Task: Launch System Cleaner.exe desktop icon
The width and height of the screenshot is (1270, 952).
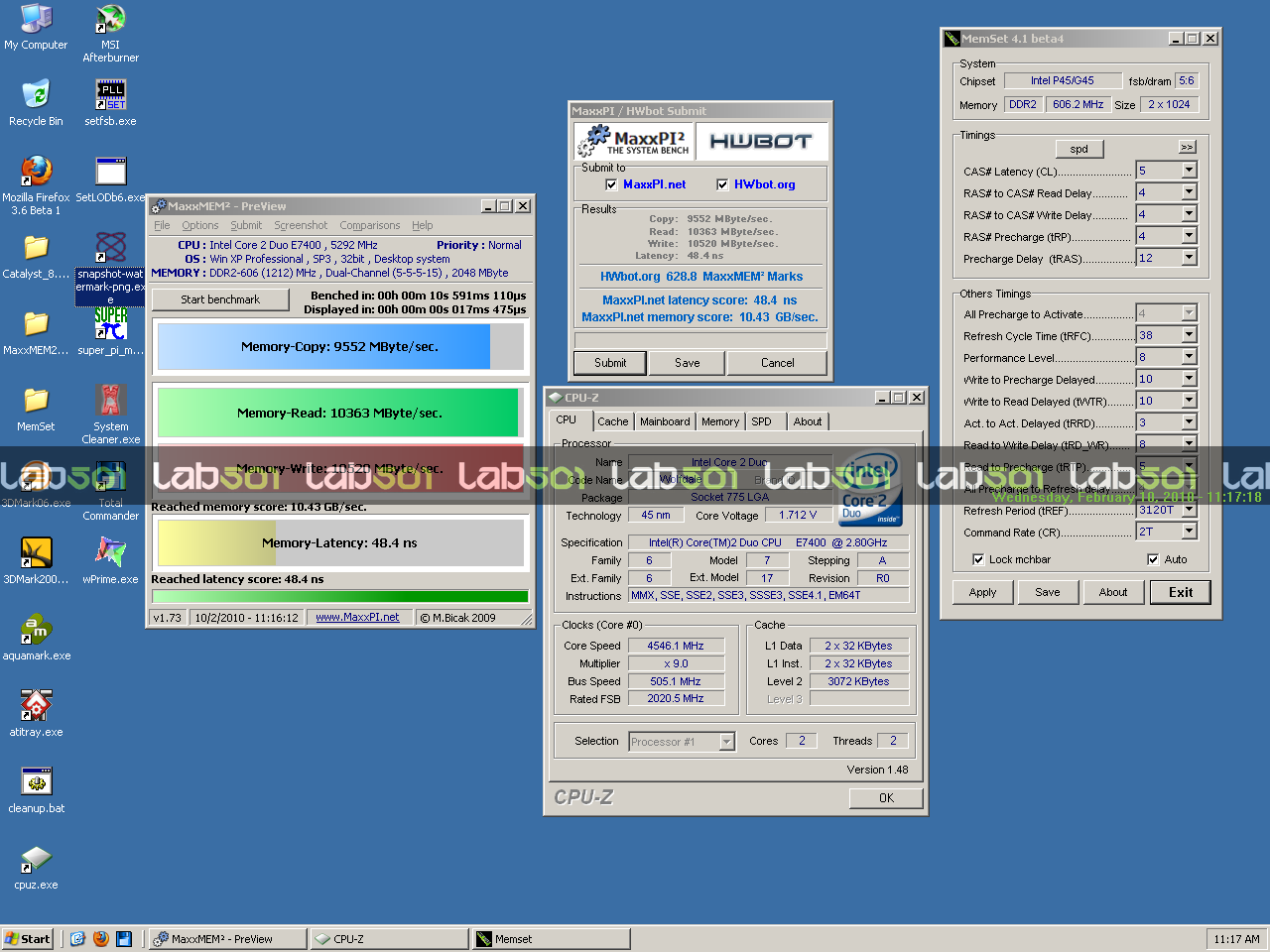Action: click(110, 415)
